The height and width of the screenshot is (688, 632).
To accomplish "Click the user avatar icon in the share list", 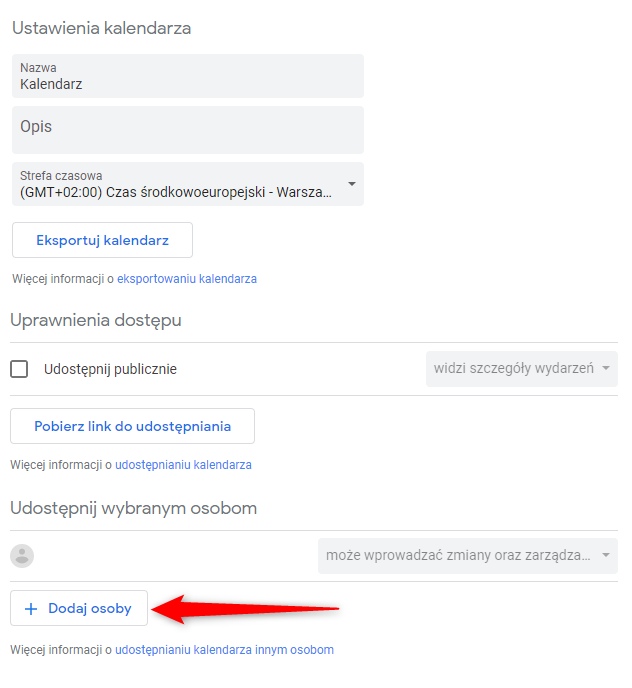I will pos(22,556).
